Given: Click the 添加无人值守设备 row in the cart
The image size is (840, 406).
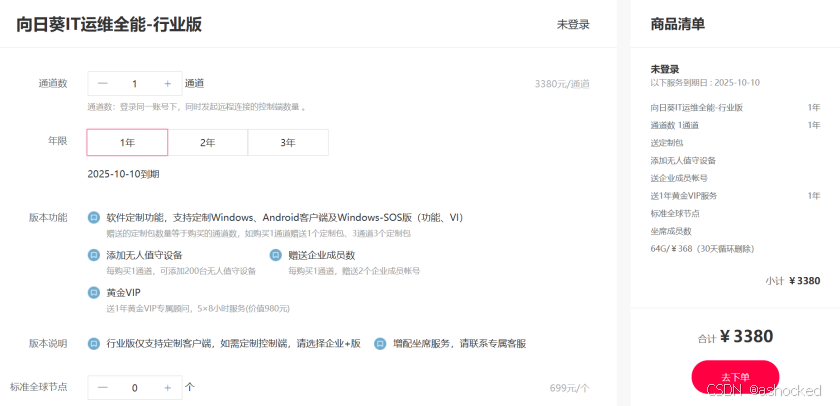Looking at the screenshot, I should [x=735, y=160].
